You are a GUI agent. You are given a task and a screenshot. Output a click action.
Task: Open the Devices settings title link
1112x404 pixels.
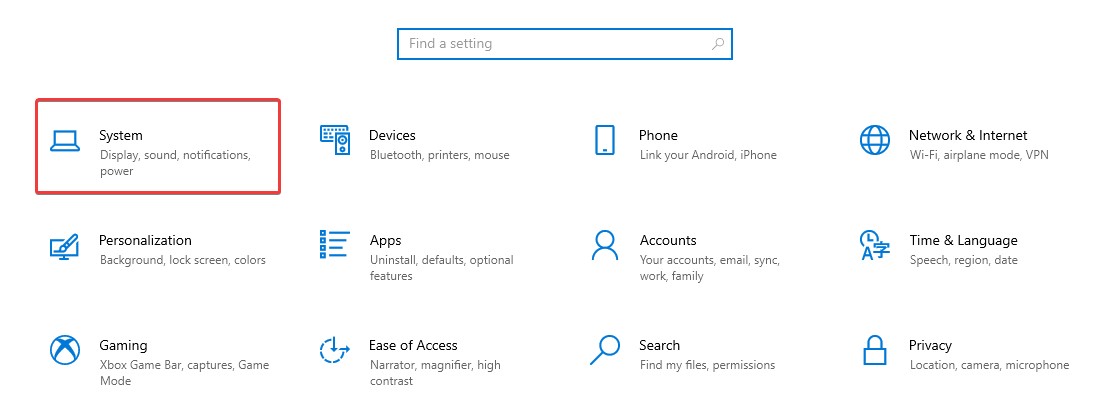392,135
